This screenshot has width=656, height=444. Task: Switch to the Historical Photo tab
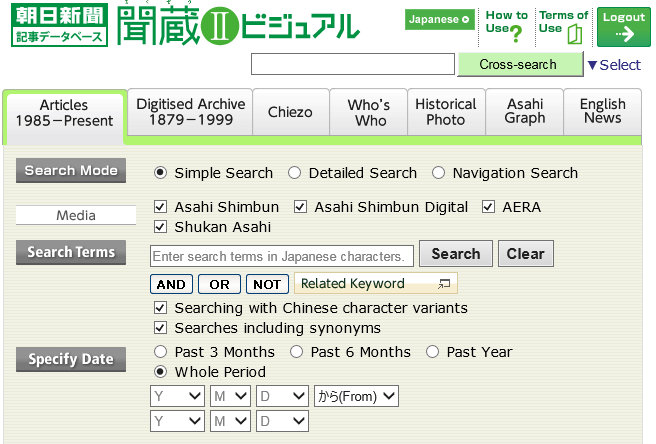(446, 112)
